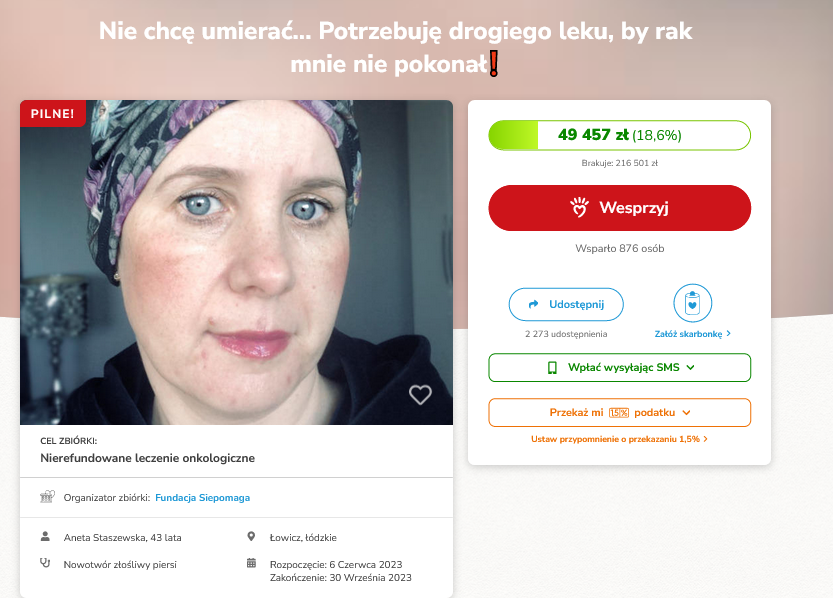833x598 pixels.
Task: Expand the Wpłać wysyłając SMS dropdown
Action: [619, 368]
